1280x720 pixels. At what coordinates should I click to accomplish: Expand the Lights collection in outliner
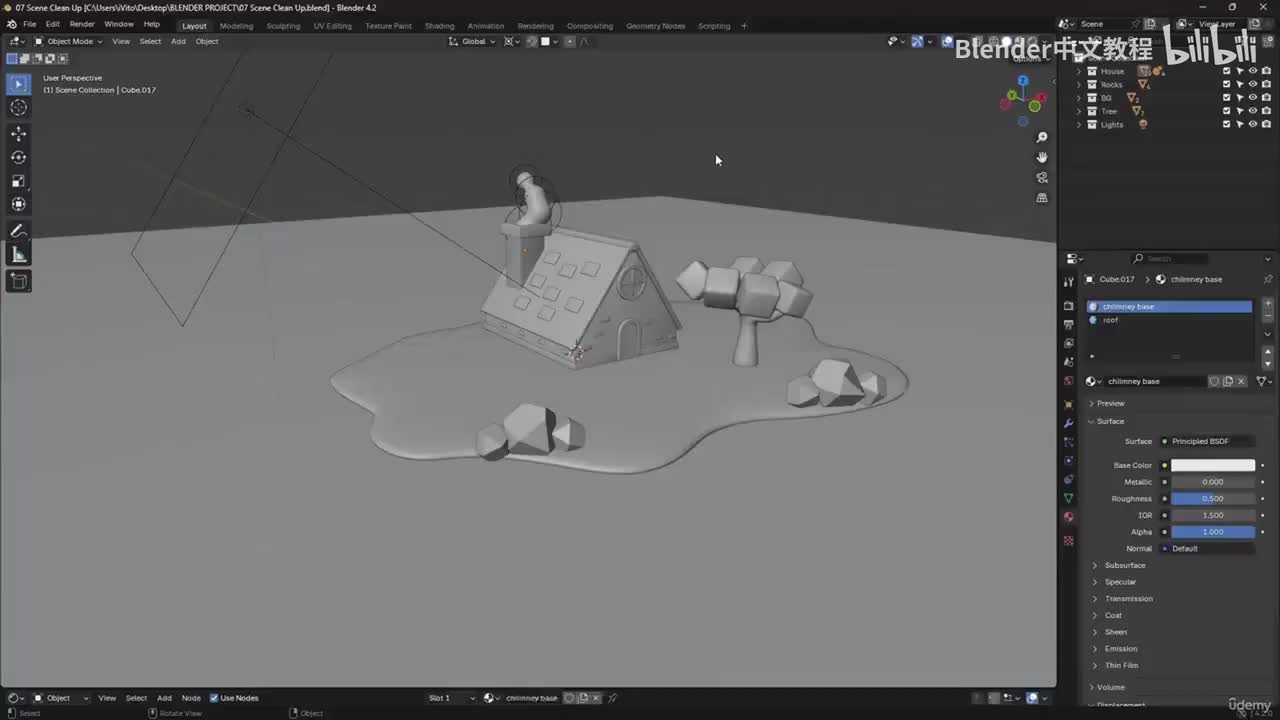coord(1079,124)
